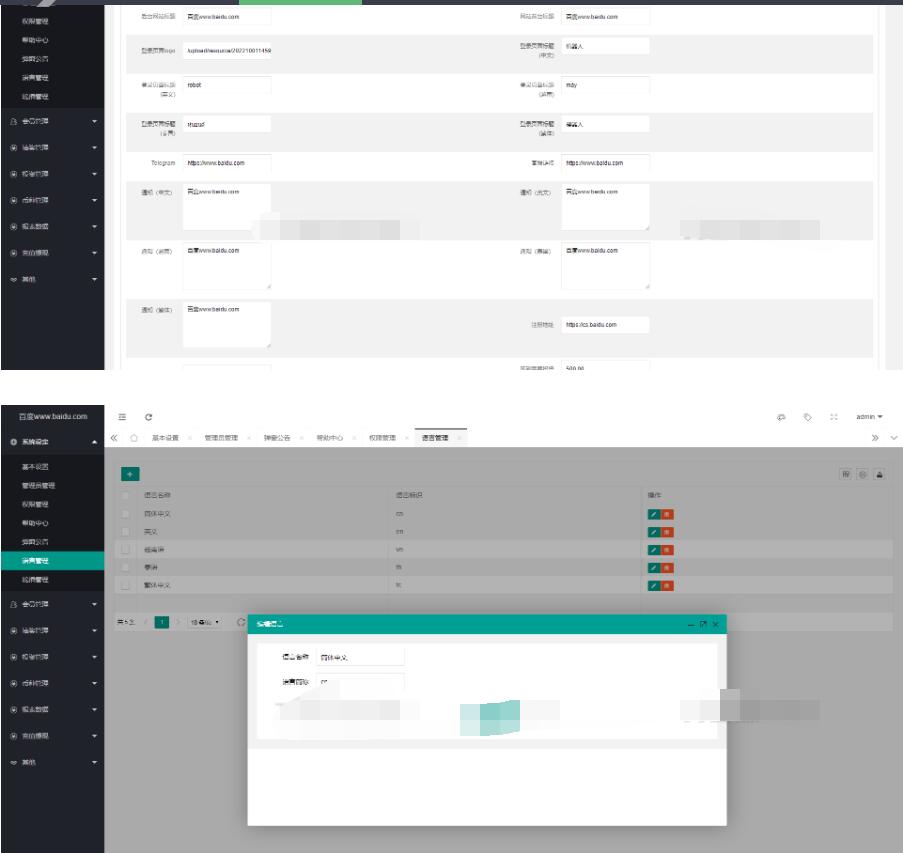Toggle fullscreen icon next to admin
This screenshot has width=903, height=853.
(834, 416)
